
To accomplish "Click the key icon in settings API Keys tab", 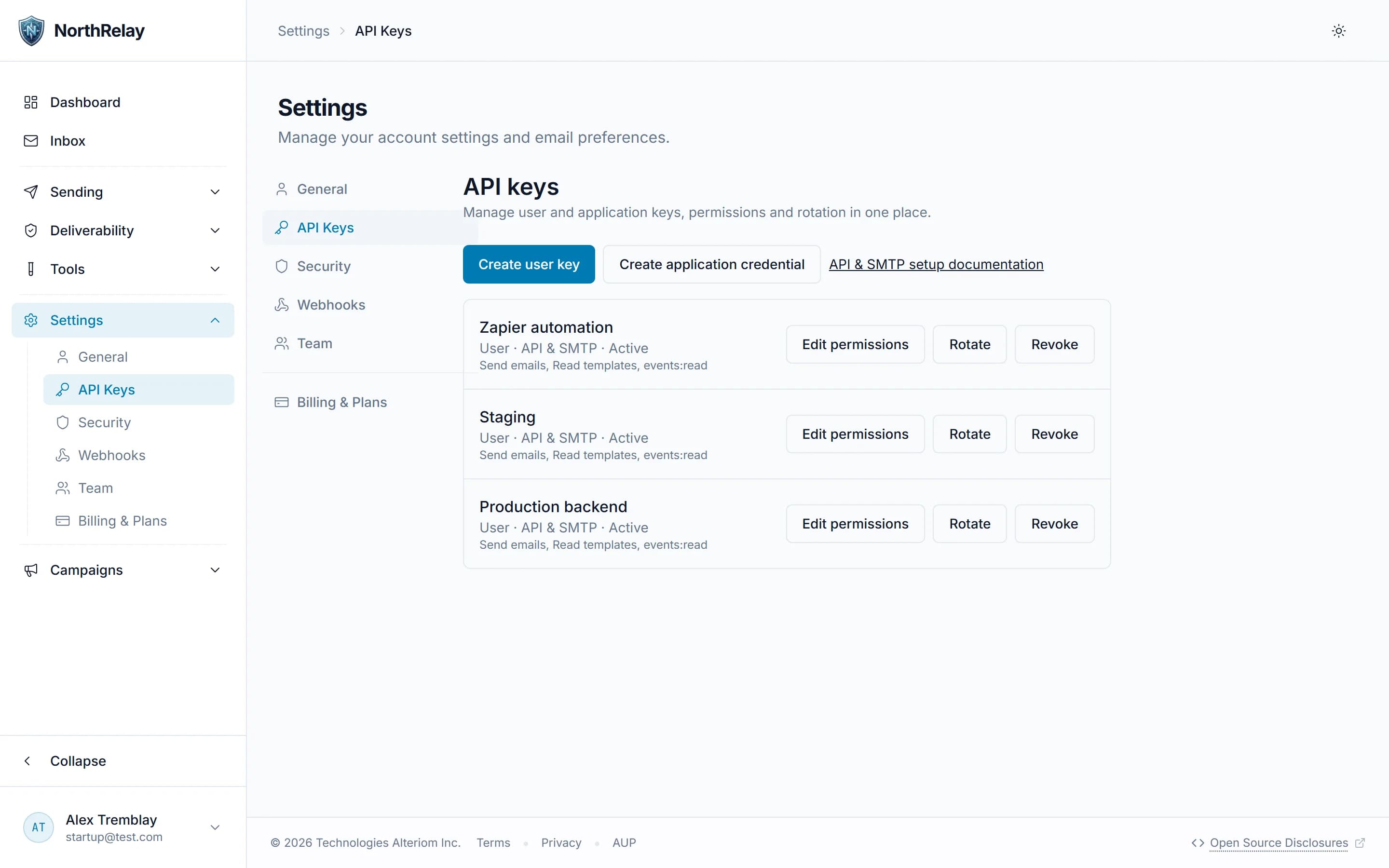I will pyautogui.click(x=281, y=227).
